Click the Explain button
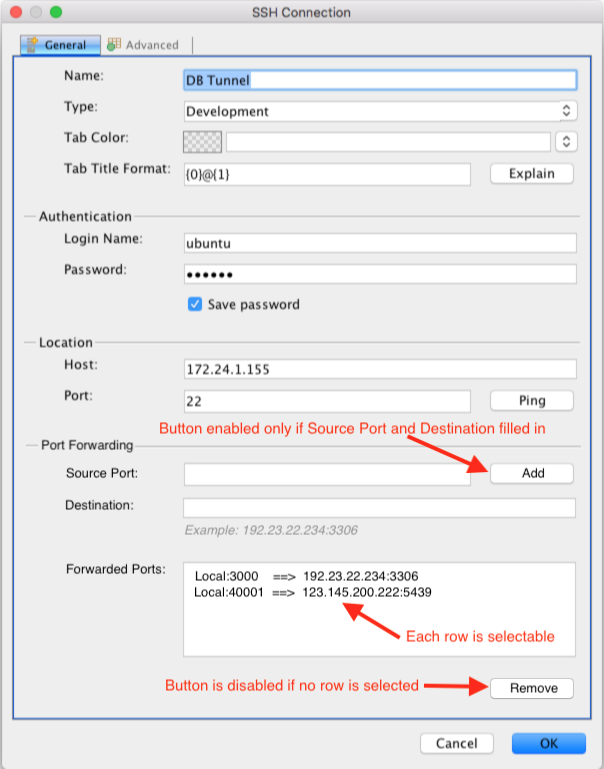This screenshot has height=769, width=604. pyautogui.click(x=531, y=174)
